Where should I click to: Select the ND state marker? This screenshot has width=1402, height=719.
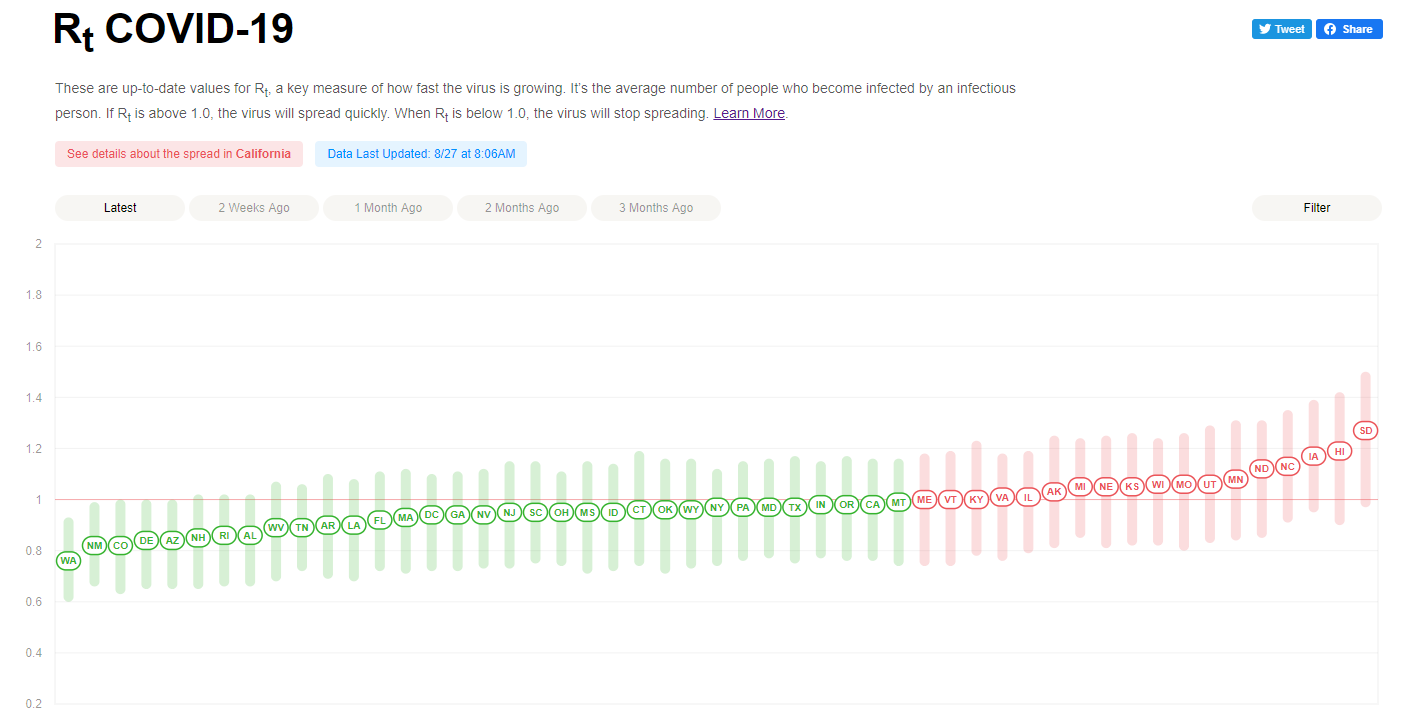[x=1262, y=468]
